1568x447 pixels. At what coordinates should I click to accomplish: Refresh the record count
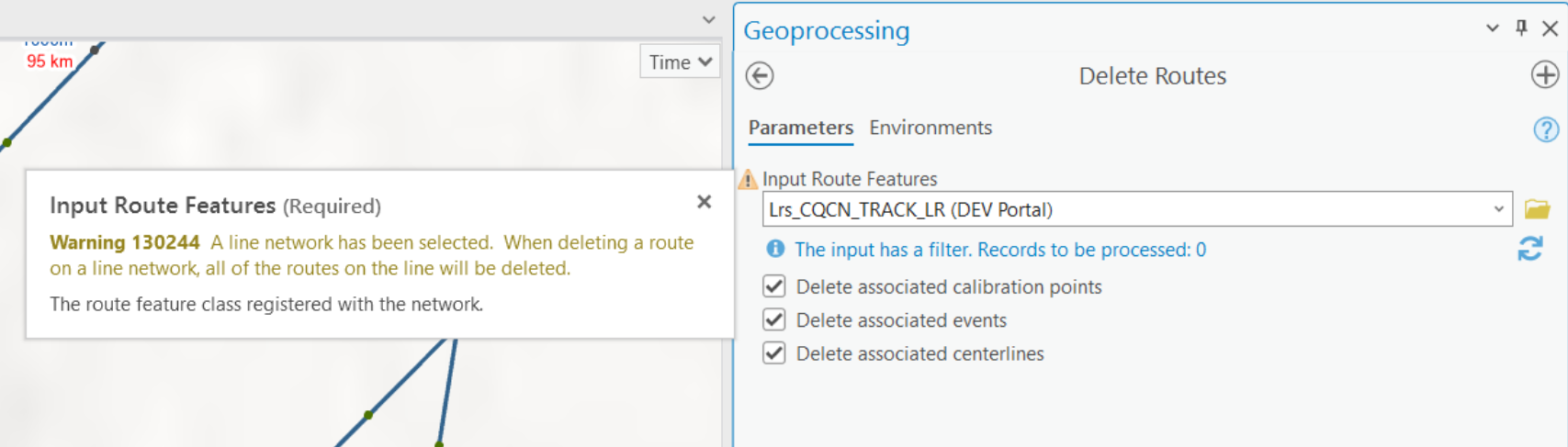click(x=1530, y=249)
